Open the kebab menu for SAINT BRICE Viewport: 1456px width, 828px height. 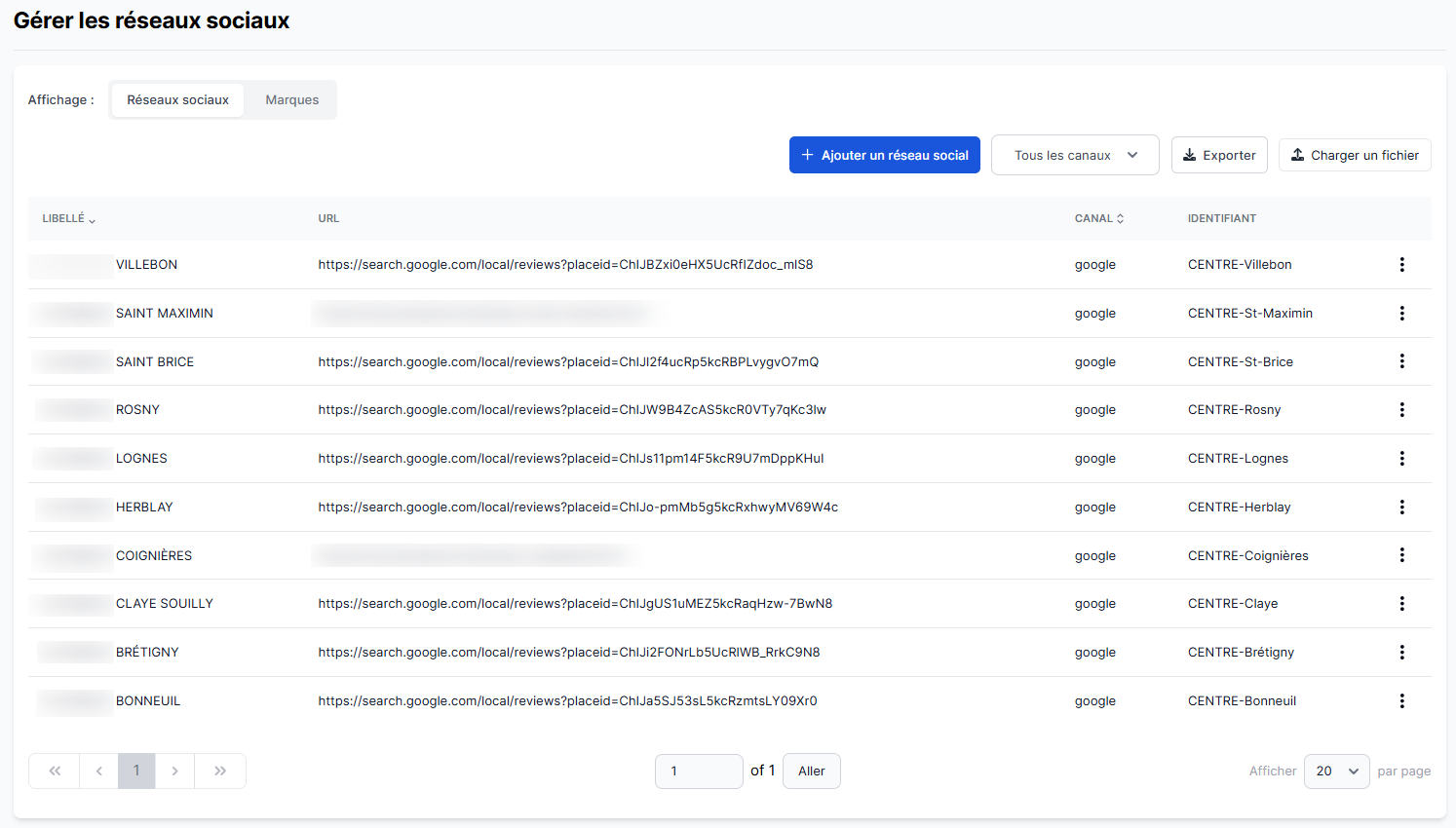[x=1401, y=361]
